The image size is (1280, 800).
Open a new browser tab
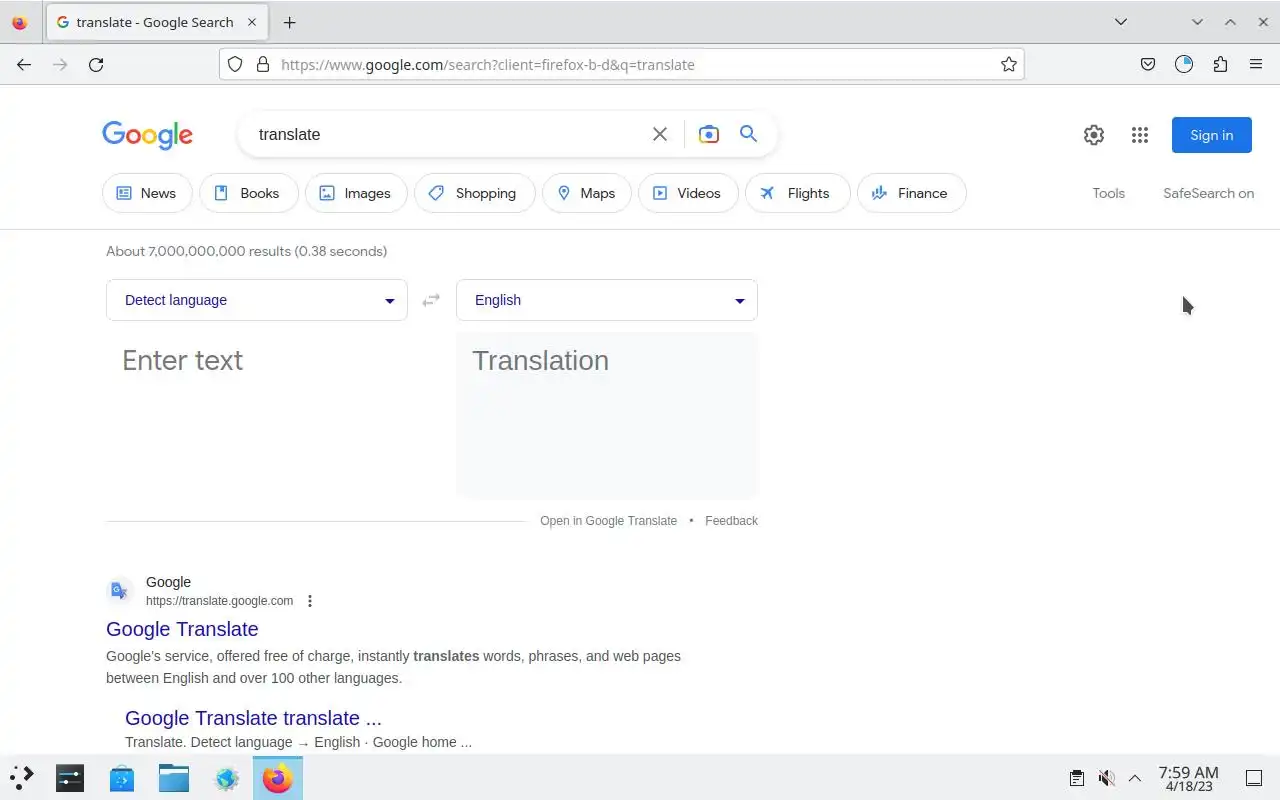[x=289, y=22]
